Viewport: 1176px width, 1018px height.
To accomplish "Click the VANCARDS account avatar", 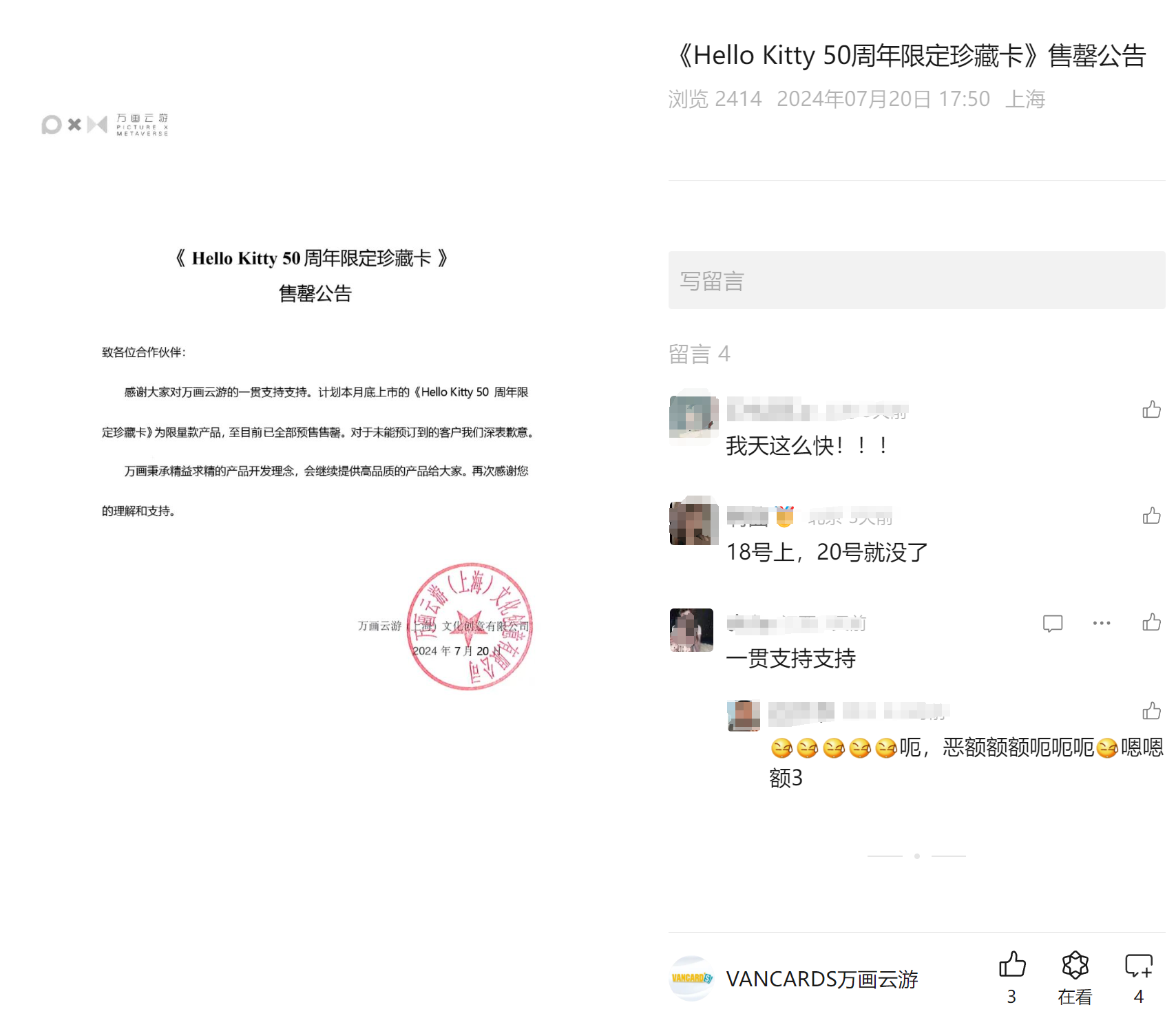I will tap(691, 978).
